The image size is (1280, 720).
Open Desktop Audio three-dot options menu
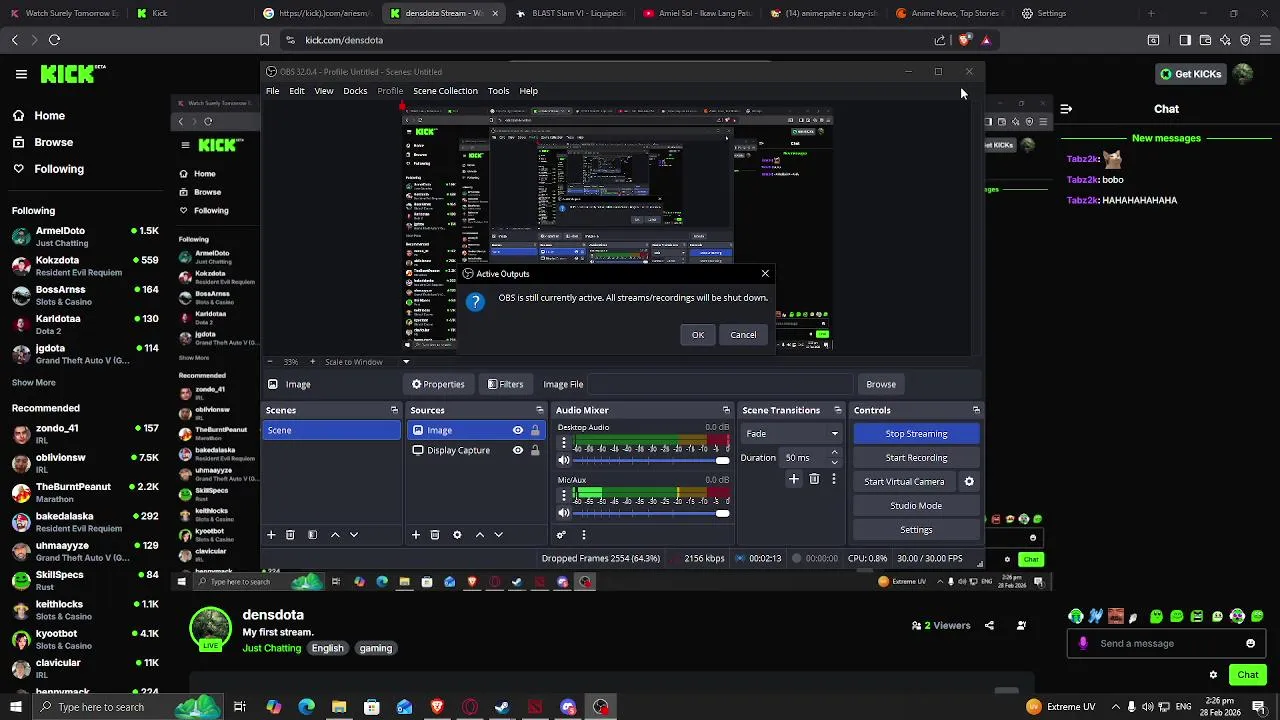click(x=564, y=443)
